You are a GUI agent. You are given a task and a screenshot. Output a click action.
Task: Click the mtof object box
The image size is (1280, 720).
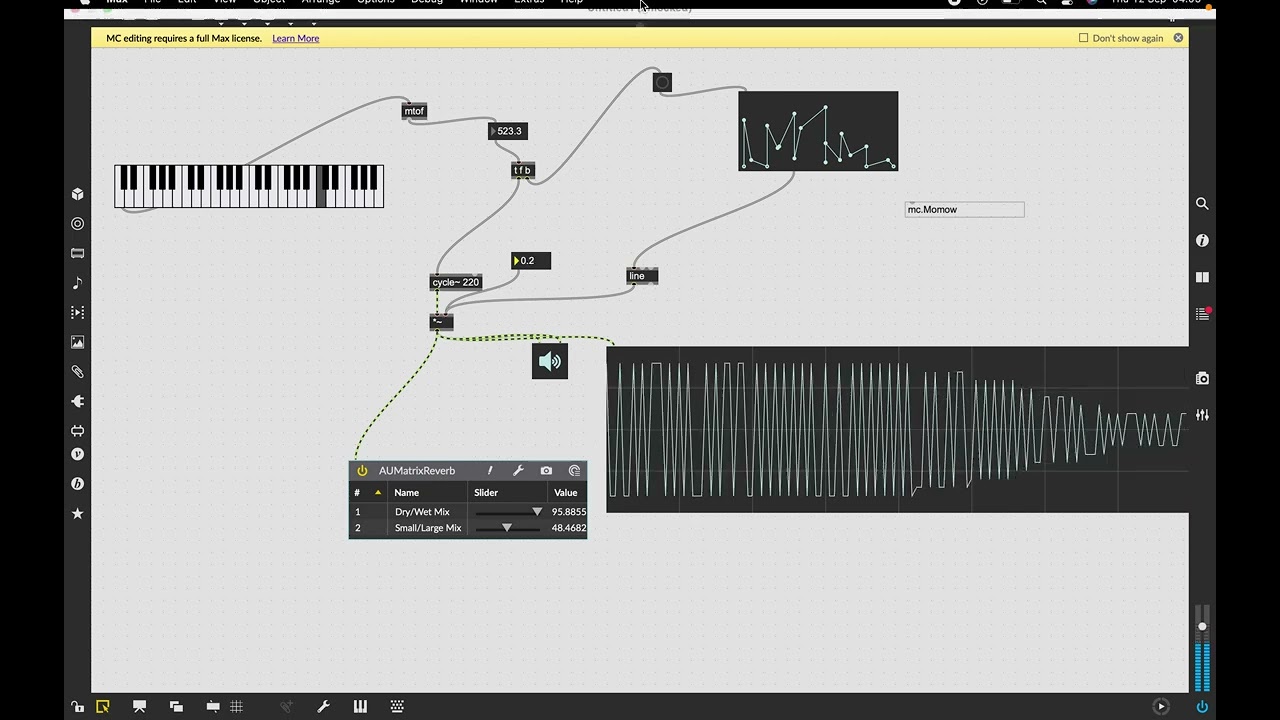click(414, 111)
